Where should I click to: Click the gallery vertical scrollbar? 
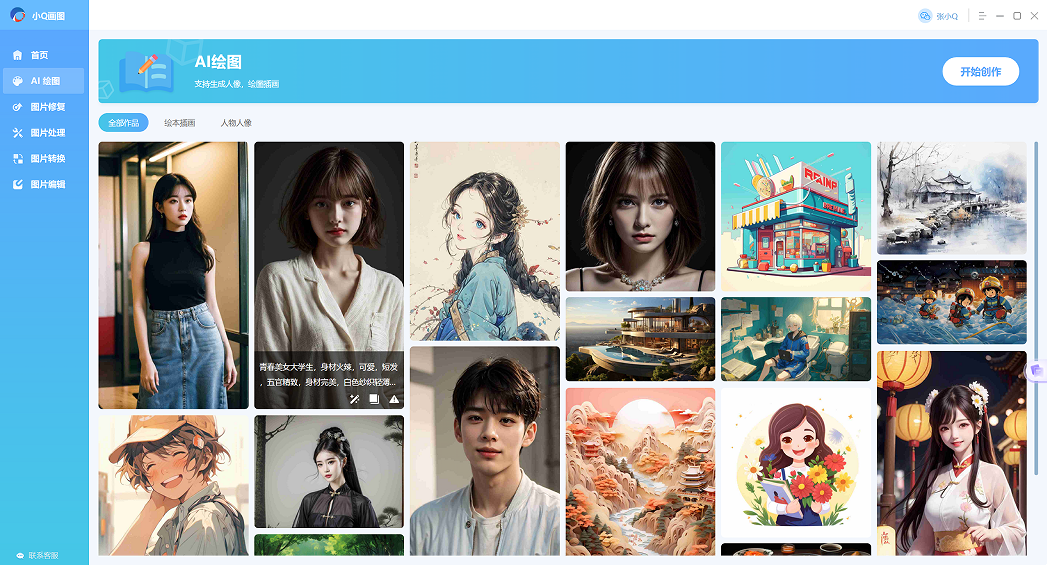point(1035,250)
